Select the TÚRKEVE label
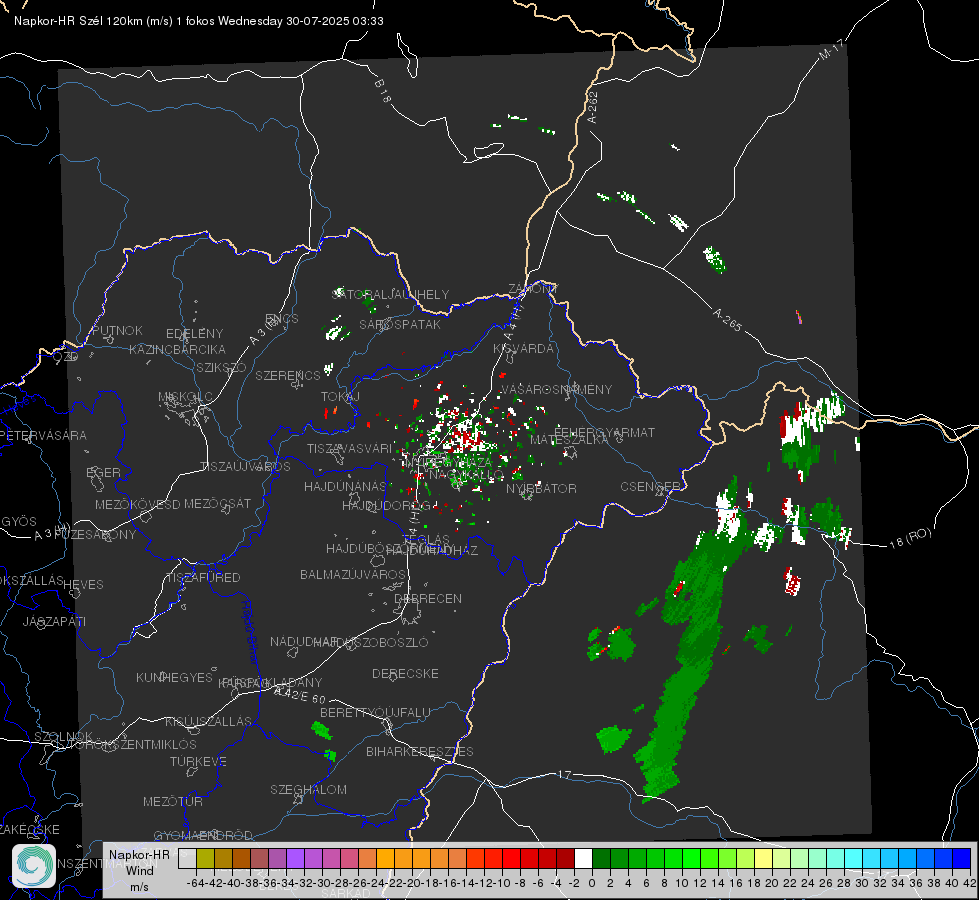 point(198,761)
